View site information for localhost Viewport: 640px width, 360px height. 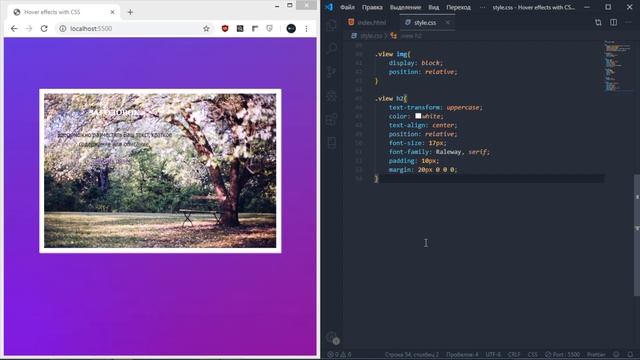pos(63,29)
